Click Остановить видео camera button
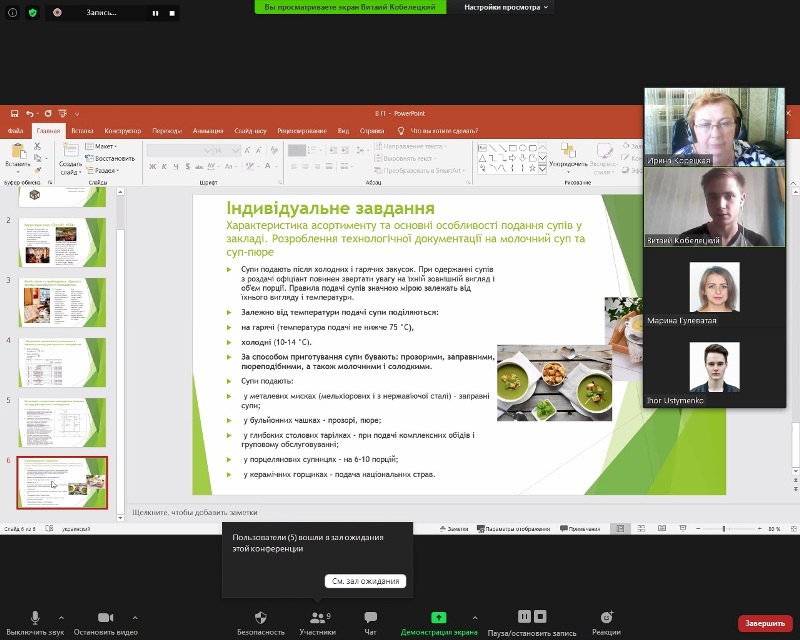This screenshot has height=640, width=800. 106,623
